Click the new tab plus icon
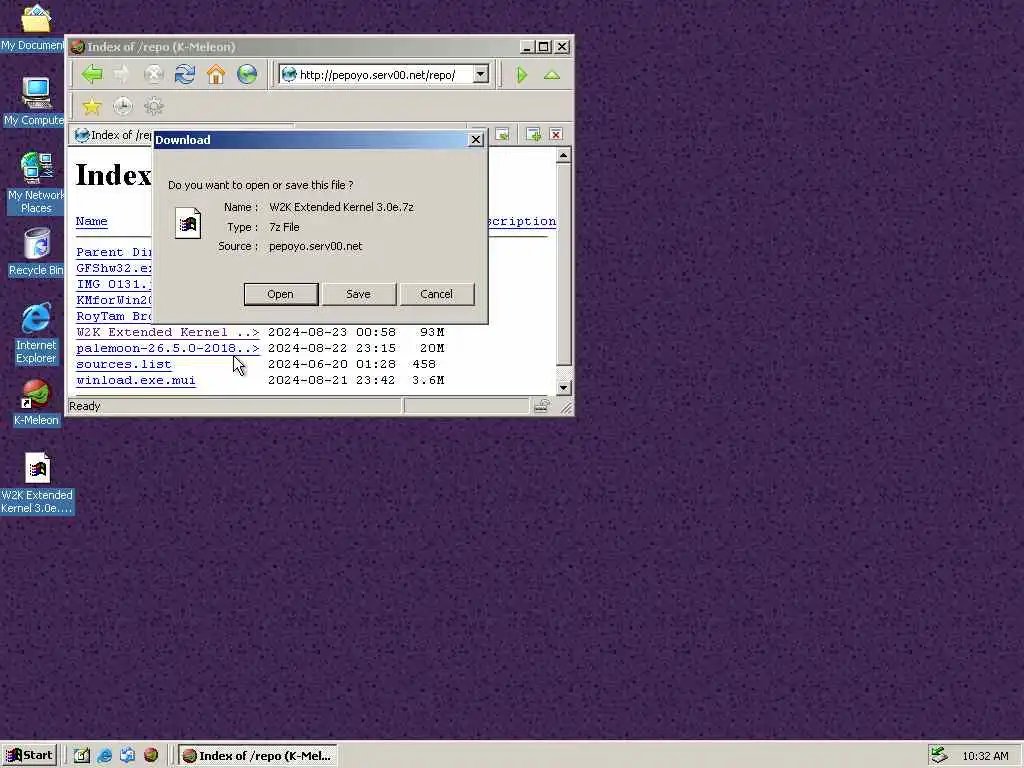 point(534,134)
